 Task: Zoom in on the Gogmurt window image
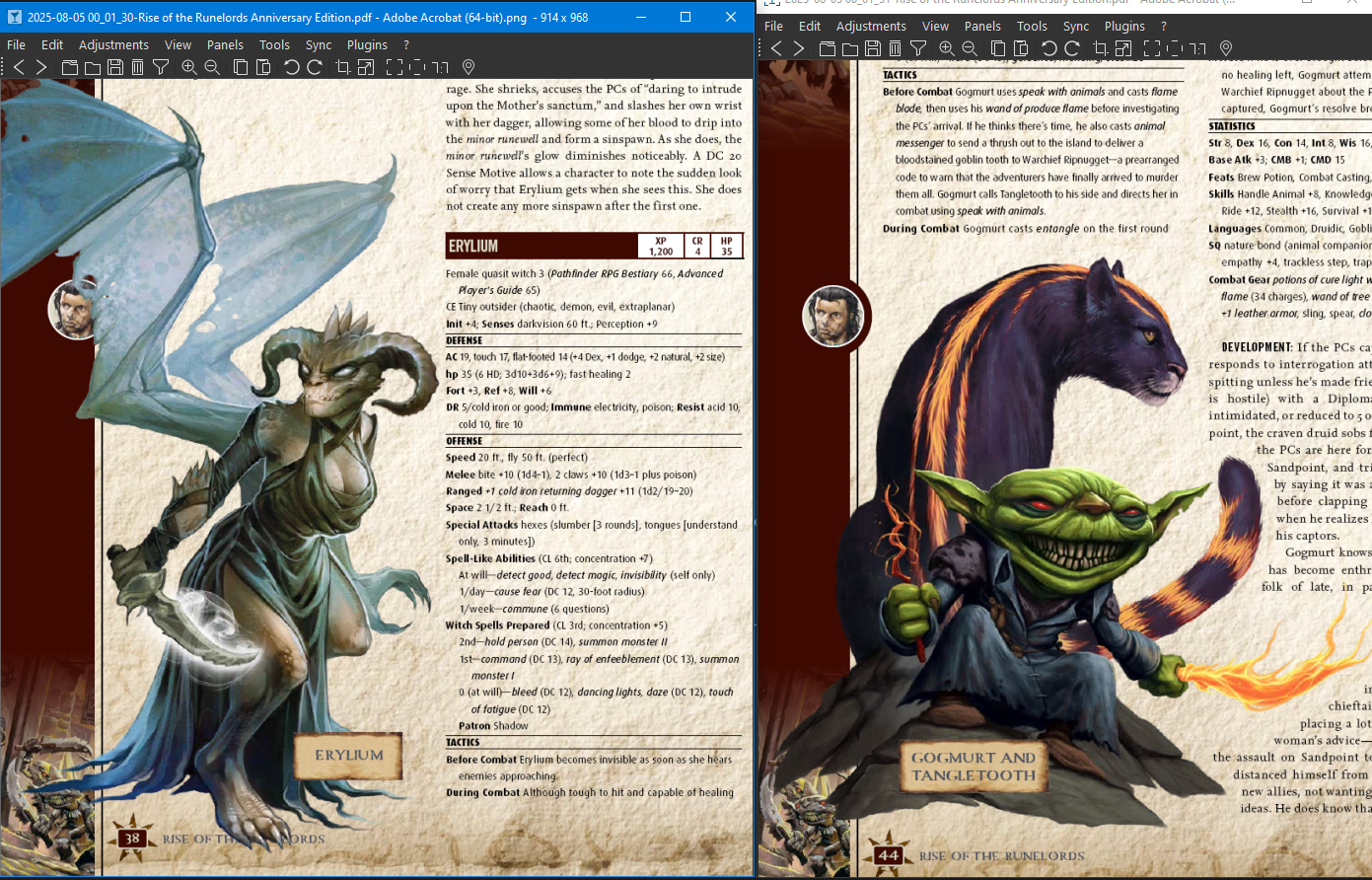(947, 48)
